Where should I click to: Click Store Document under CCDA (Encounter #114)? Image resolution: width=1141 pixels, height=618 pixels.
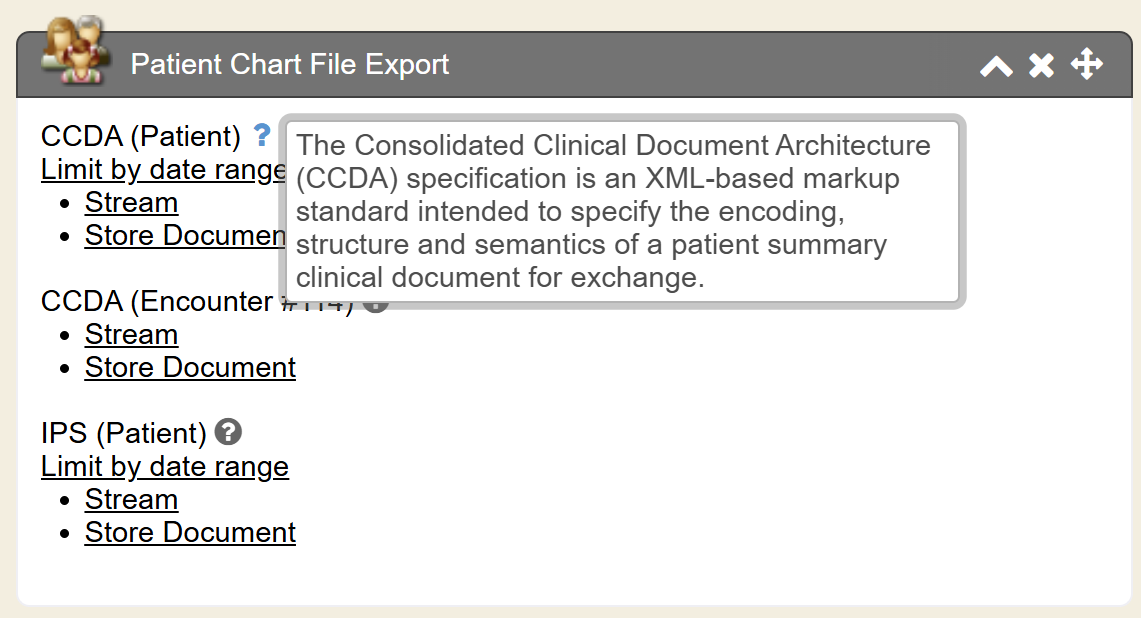pyautogui.click(x=190, y=368)
